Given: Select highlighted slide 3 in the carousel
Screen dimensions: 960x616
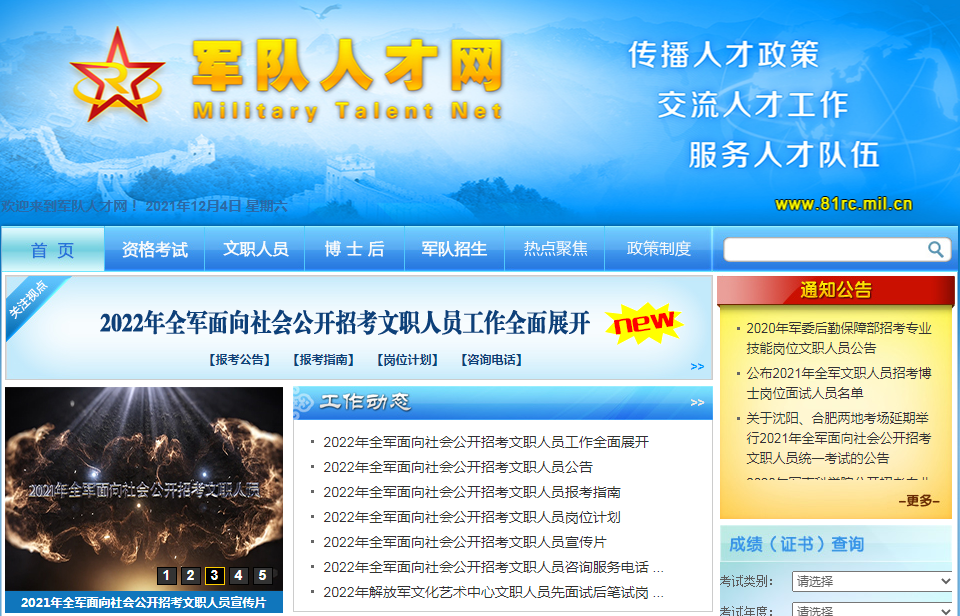Looking at the screenshot, I should [x=214, y=576].
